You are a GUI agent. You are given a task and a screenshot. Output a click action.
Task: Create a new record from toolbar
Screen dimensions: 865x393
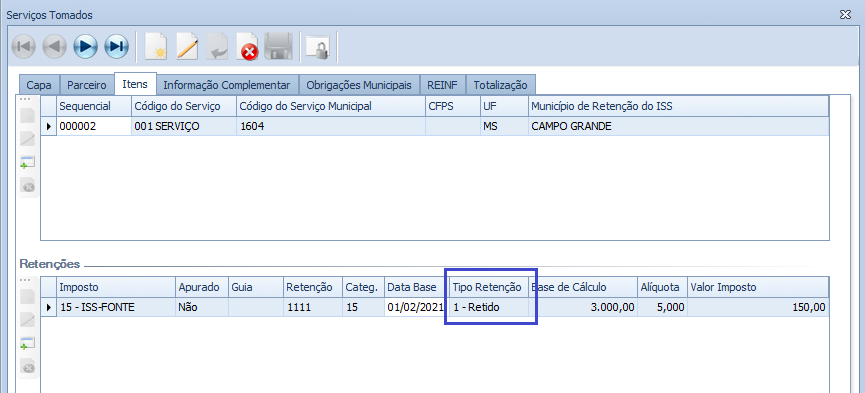(156, 46)
